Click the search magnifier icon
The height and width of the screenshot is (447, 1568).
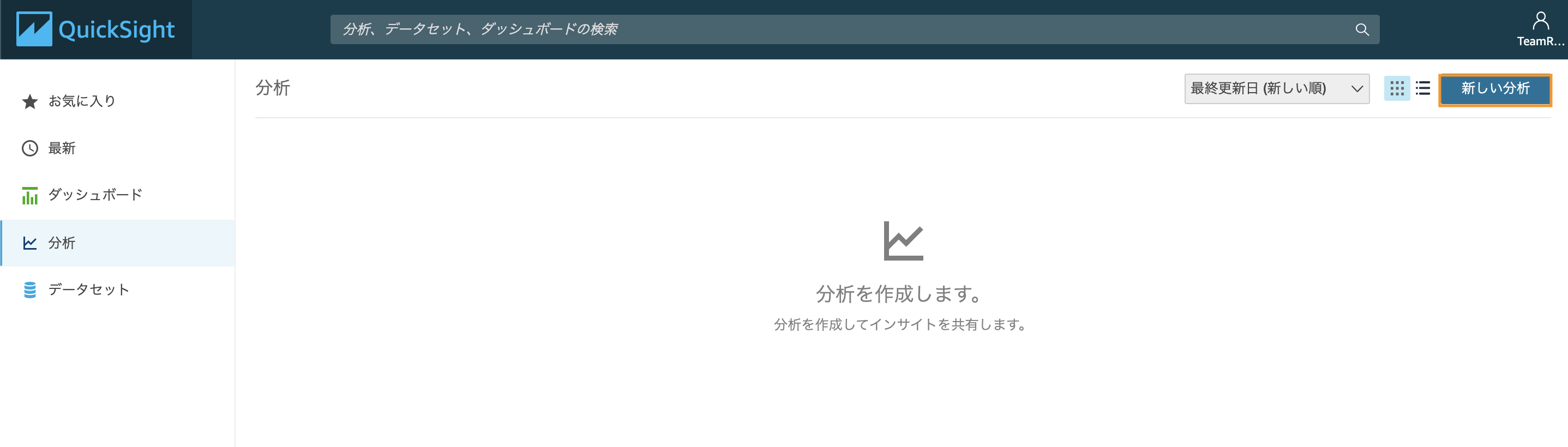click(x=1362, y=29)
